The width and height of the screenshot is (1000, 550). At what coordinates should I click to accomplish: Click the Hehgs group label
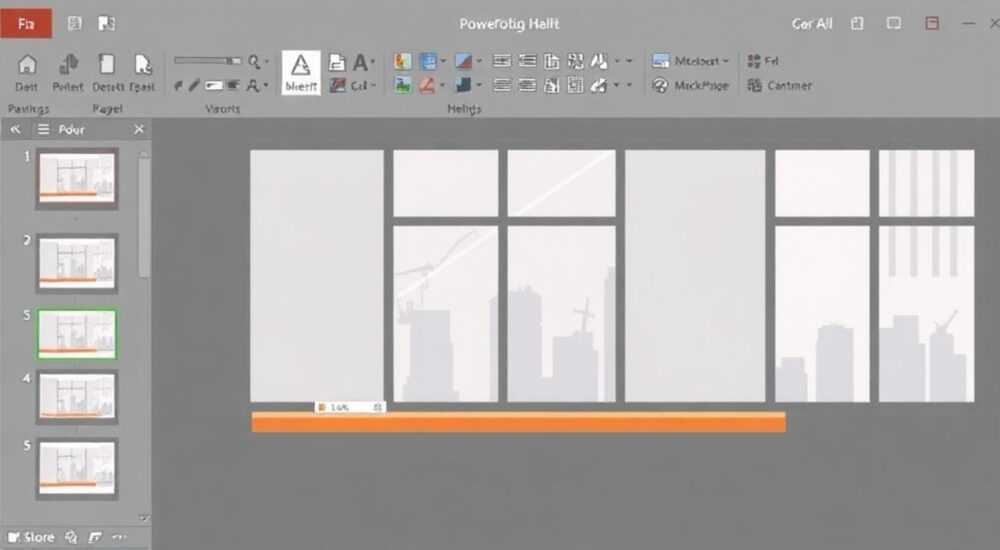click(464, 109)
